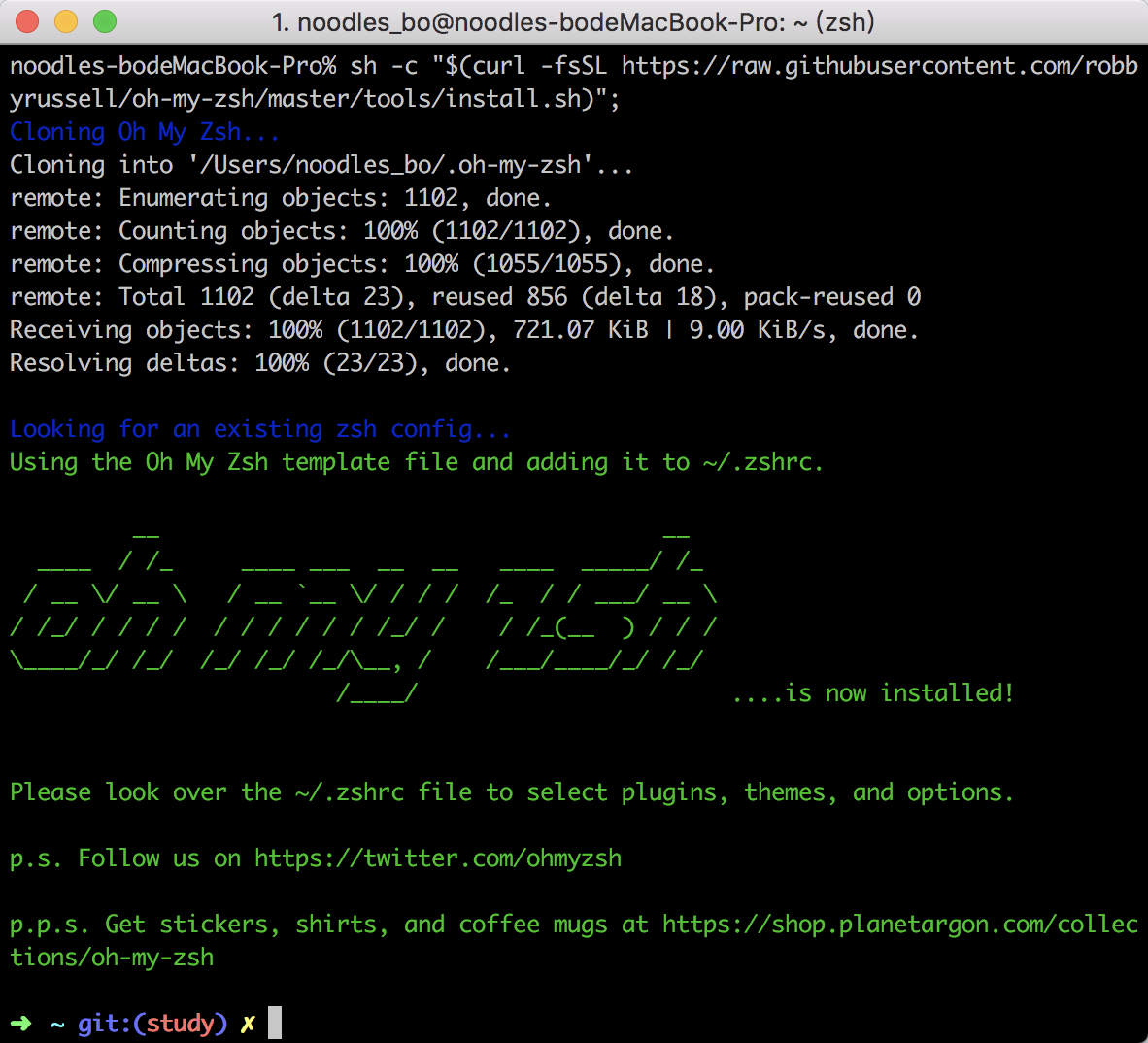This screenshot has width=1148, height=1043.
Task: Click the "noodles-bodeMacBook-Pro%" prompt text
Action: click(173, 66)
